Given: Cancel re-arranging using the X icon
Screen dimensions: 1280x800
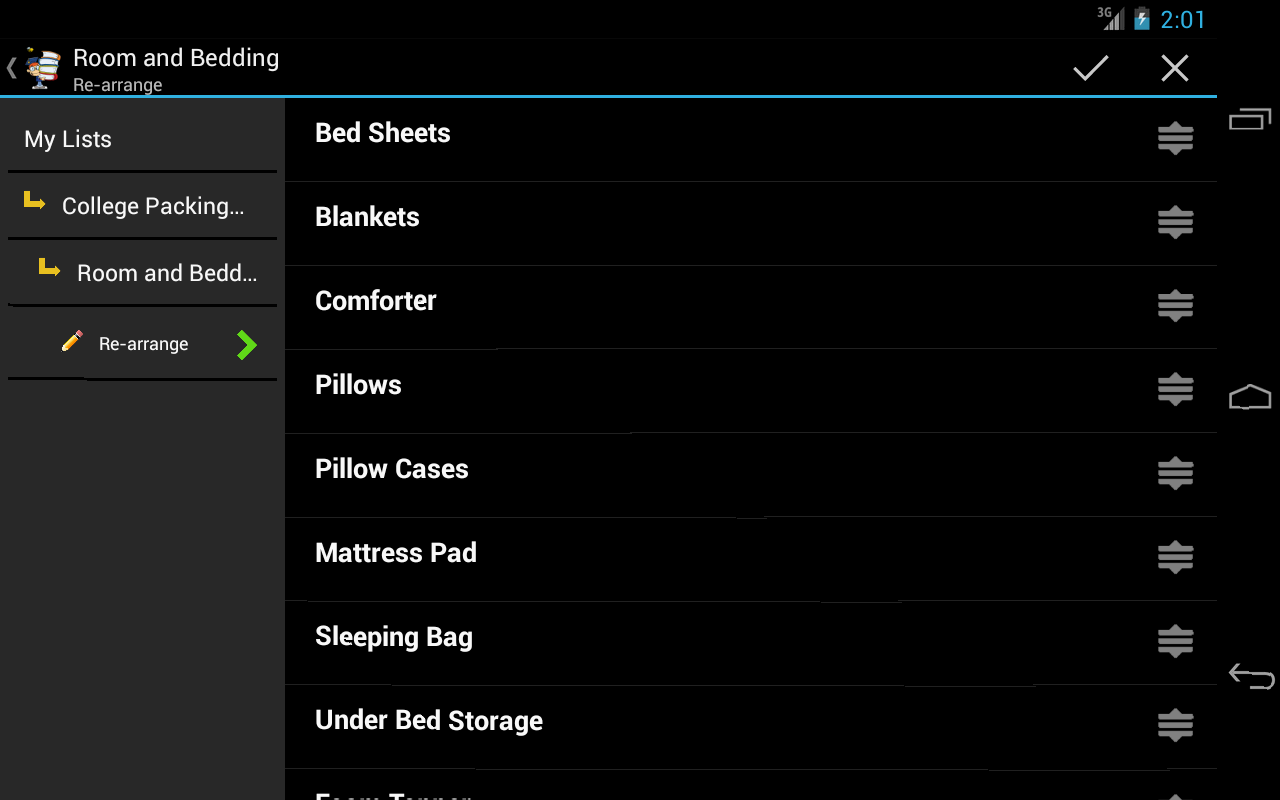Looking at the screenshot, I should click(x=1174, y=67).
